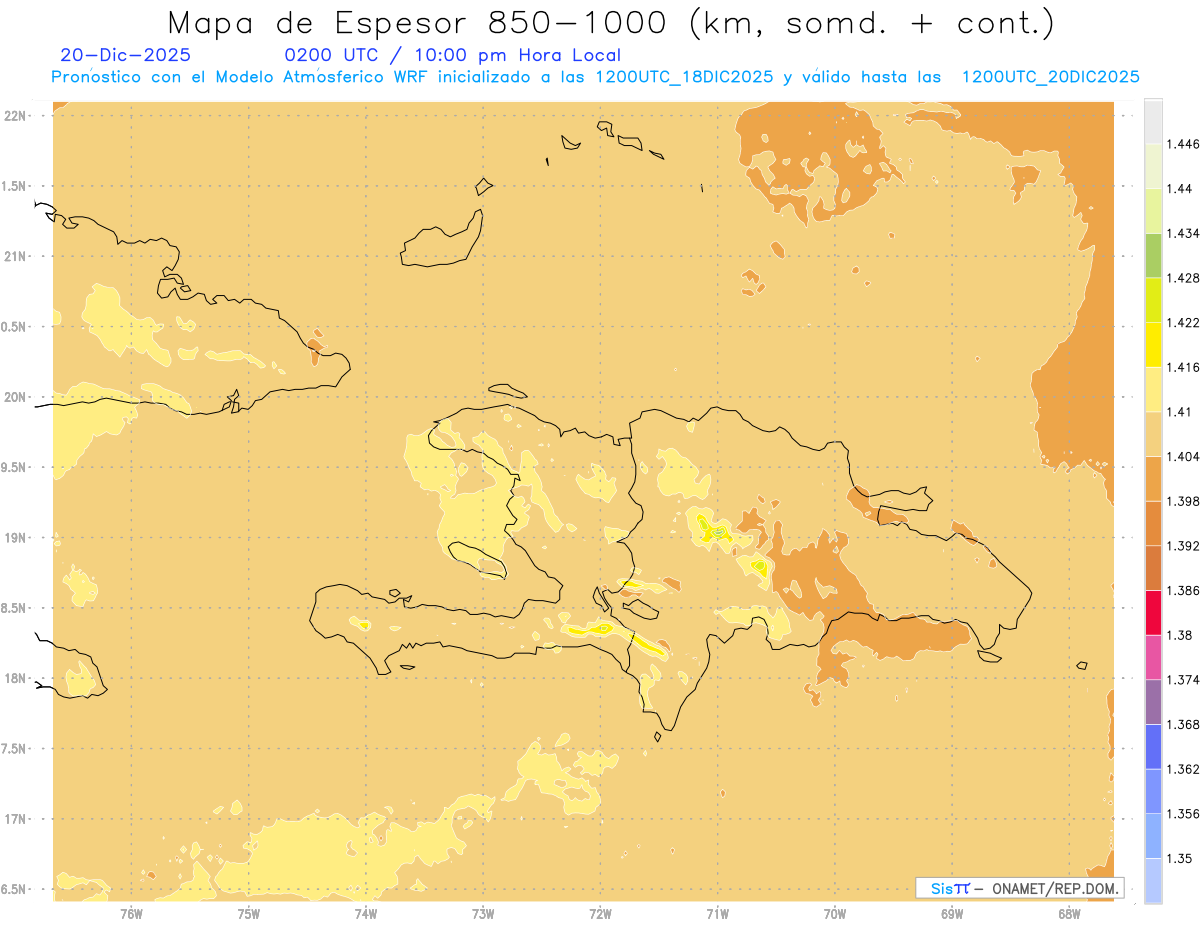The height and width of the screenshot is (927, 1200).
Task: Click the '1.38' colorbar value
Action: (1180, 635)
